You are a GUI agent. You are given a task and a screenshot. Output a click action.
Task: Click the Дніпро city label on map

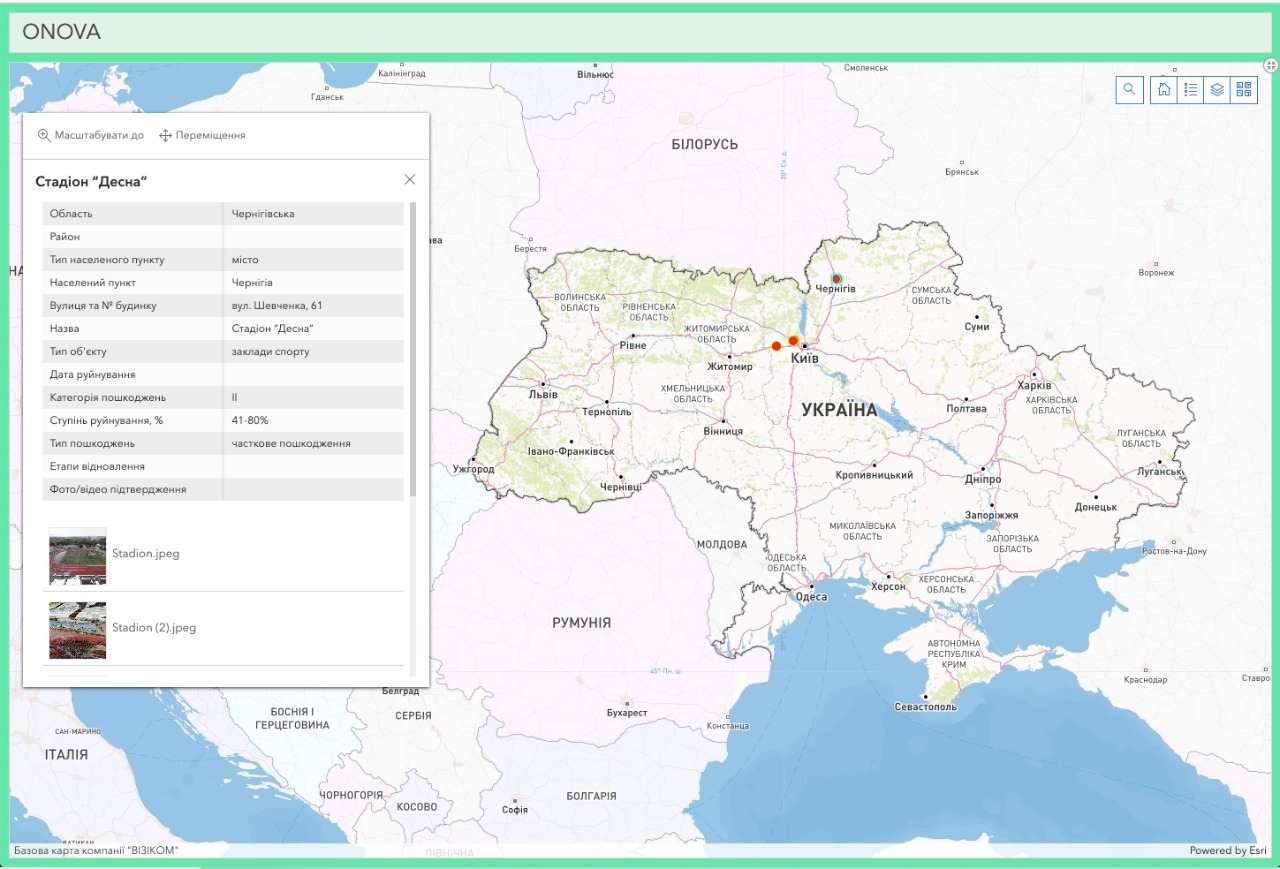point(985,480)
